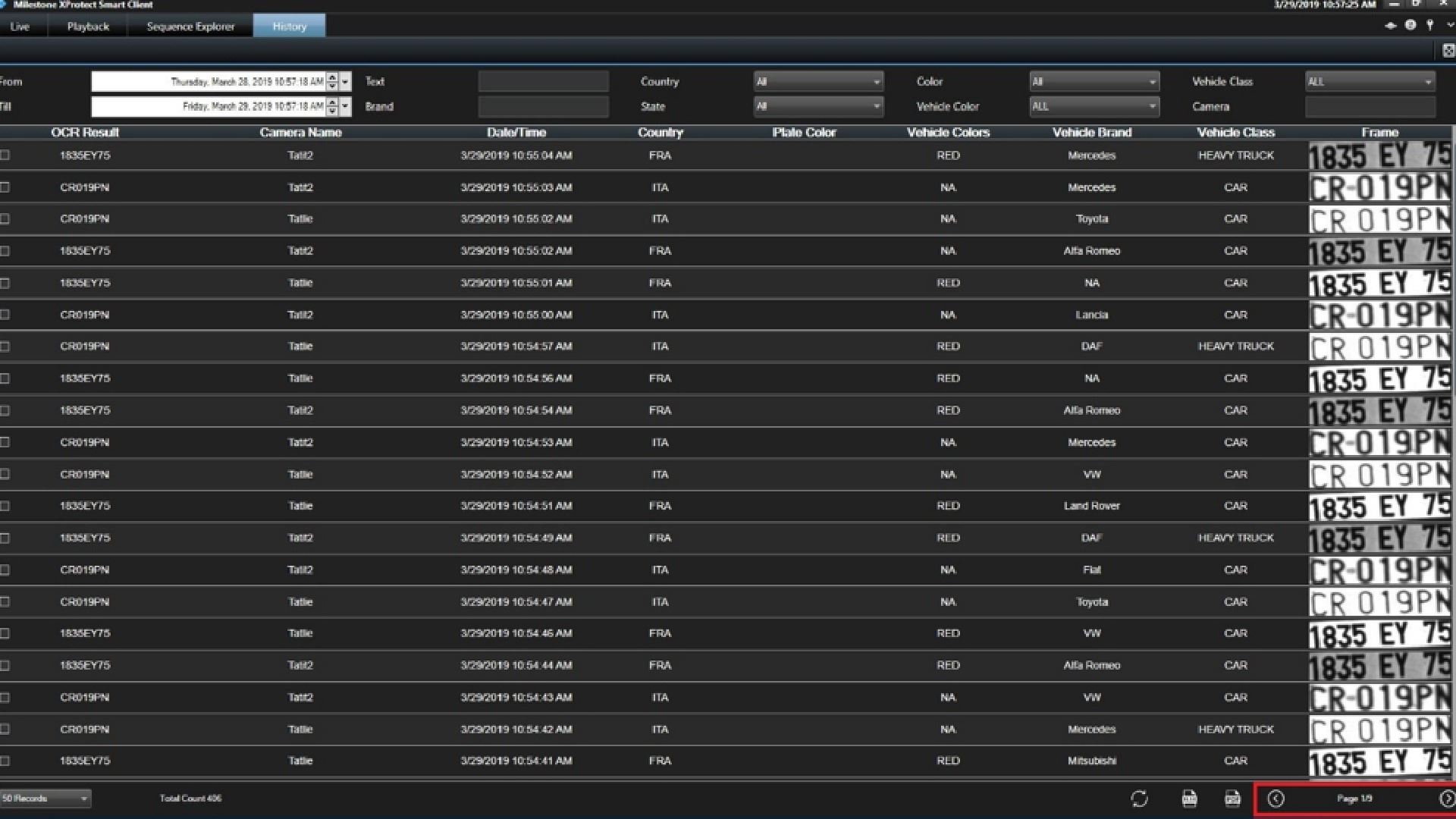Open the From date calendar dropdown arrow
Screen dimensions: 1456x819
click(x=346, y=81)
